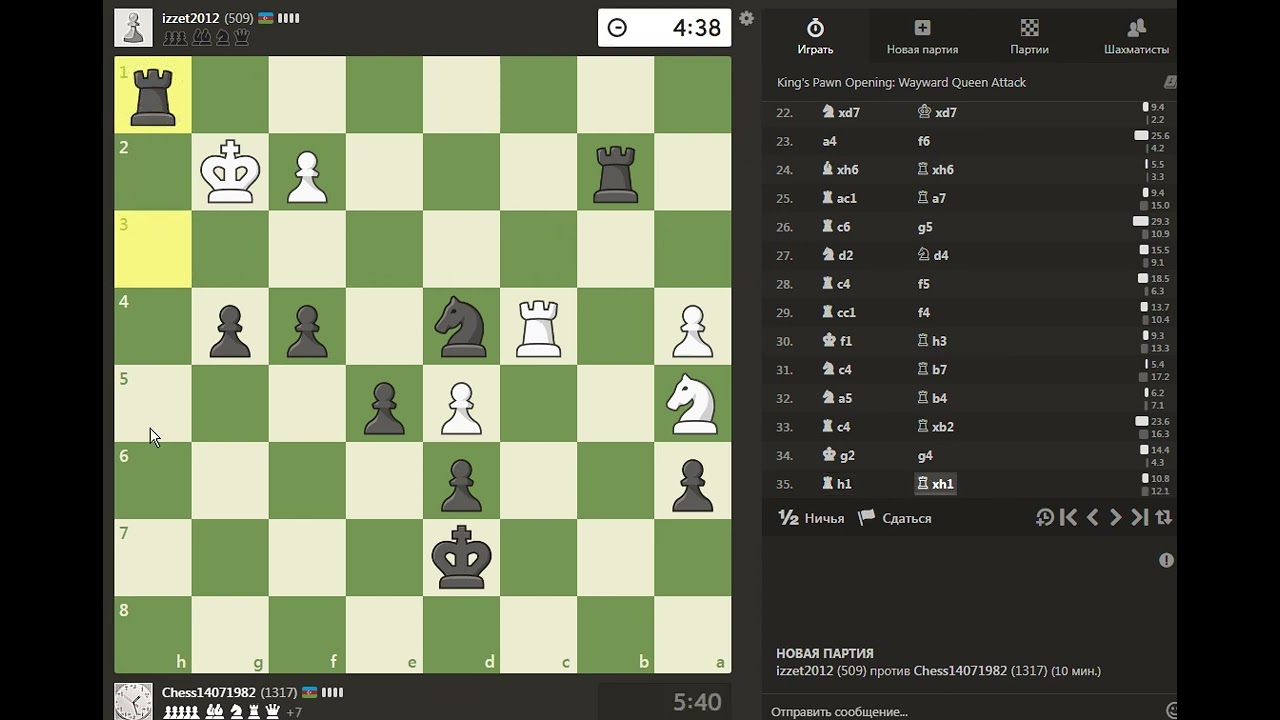Image resolution: width=1280 pixels, height=720 pixels.
Task: Select black's move h3 in move 30
Action: (x=932, y=341)
